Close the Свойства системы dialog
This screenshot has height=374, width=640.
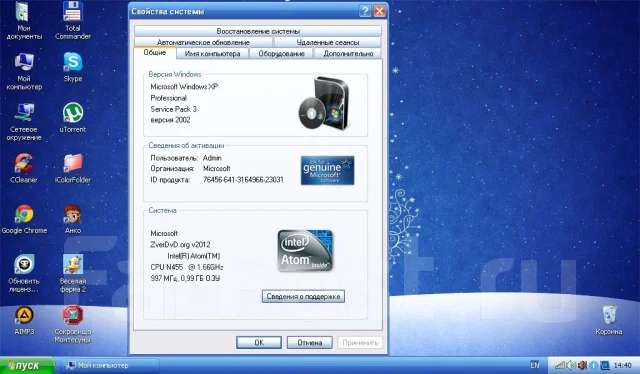(x=380, y=11)
